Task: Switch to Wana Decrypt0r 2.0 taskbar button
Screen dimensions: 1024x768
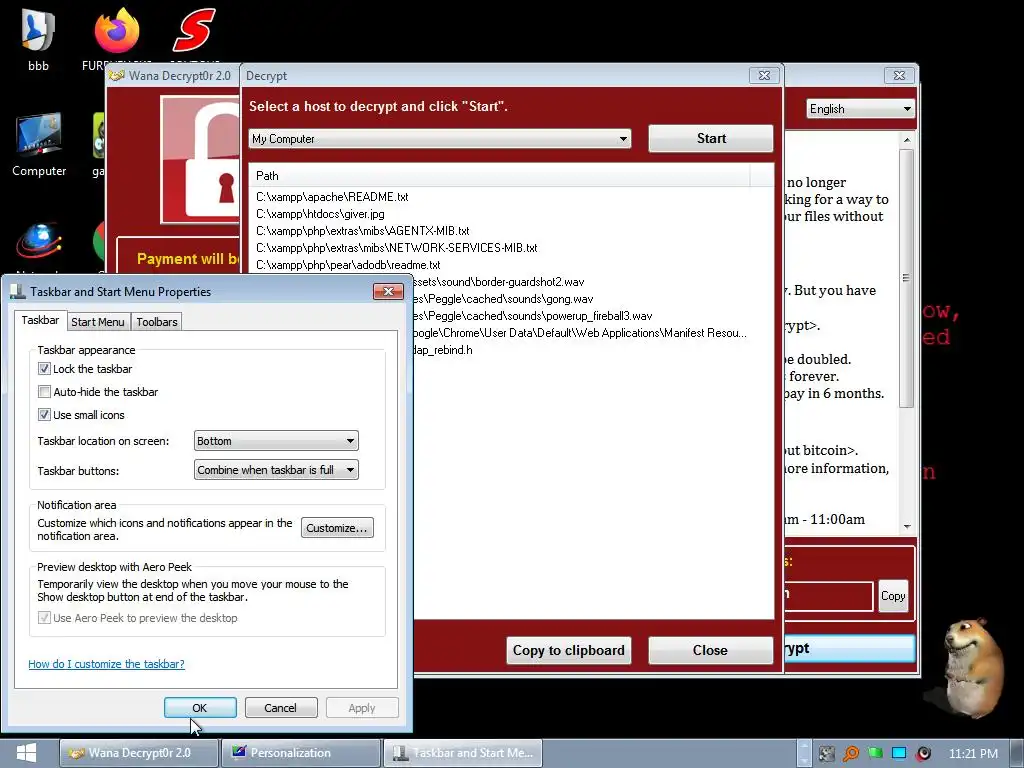Action: click(138, 753)
